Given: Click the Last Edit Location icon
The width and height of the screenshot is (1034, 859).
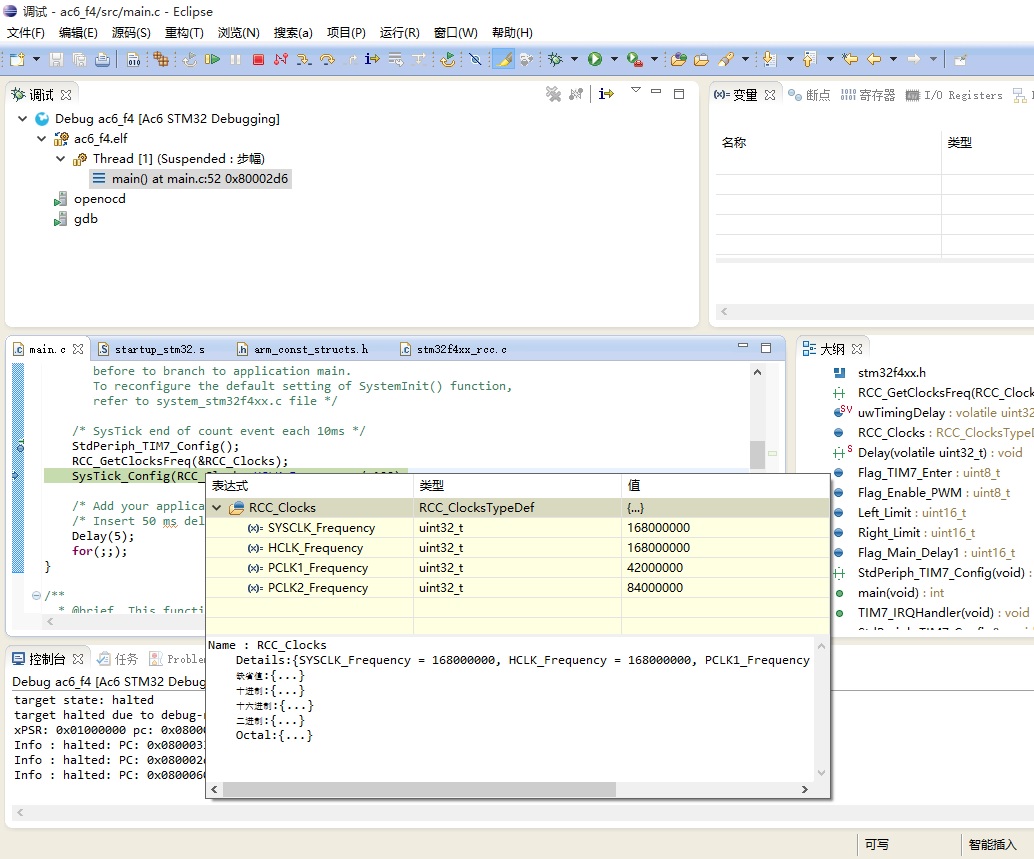Looking at the screenshot, I should (850, 59).
